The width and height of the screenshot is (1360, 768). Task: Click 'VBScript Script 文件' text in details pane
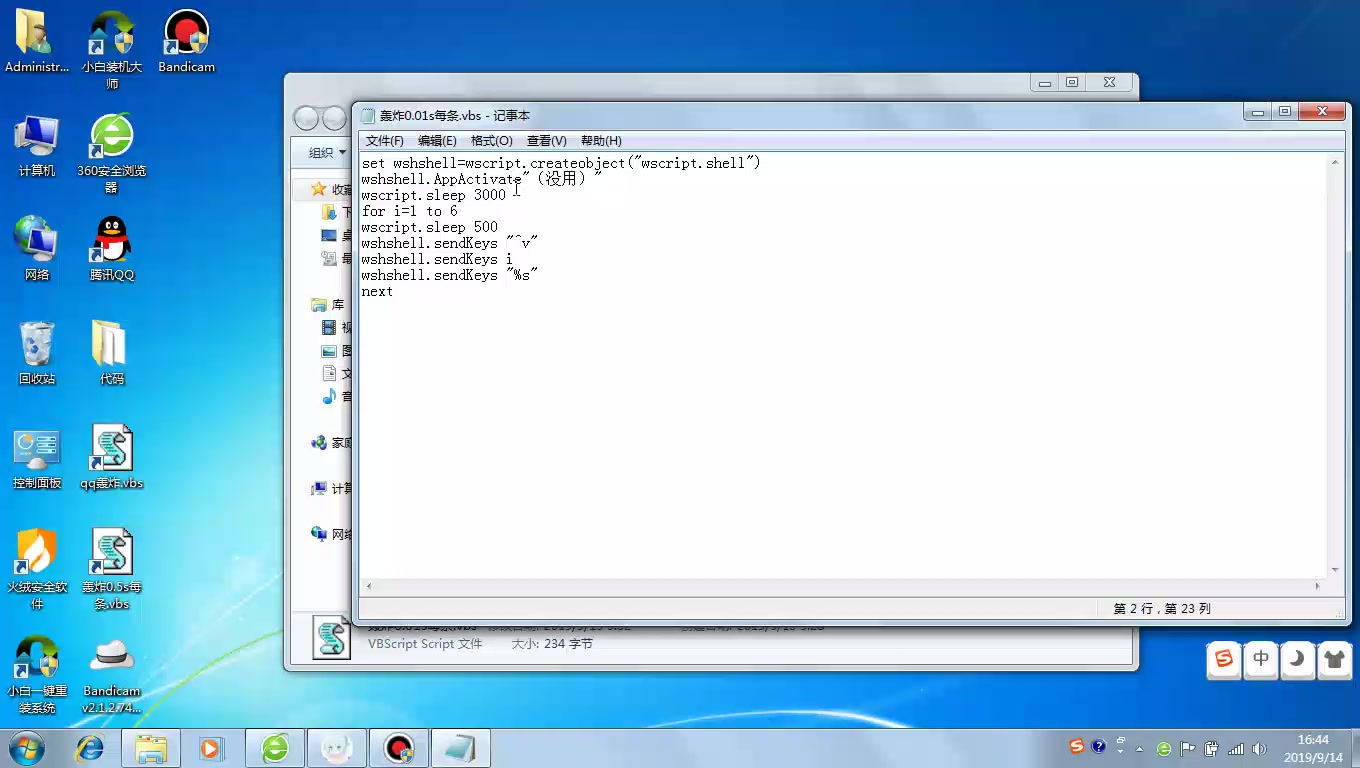[425, 644]
